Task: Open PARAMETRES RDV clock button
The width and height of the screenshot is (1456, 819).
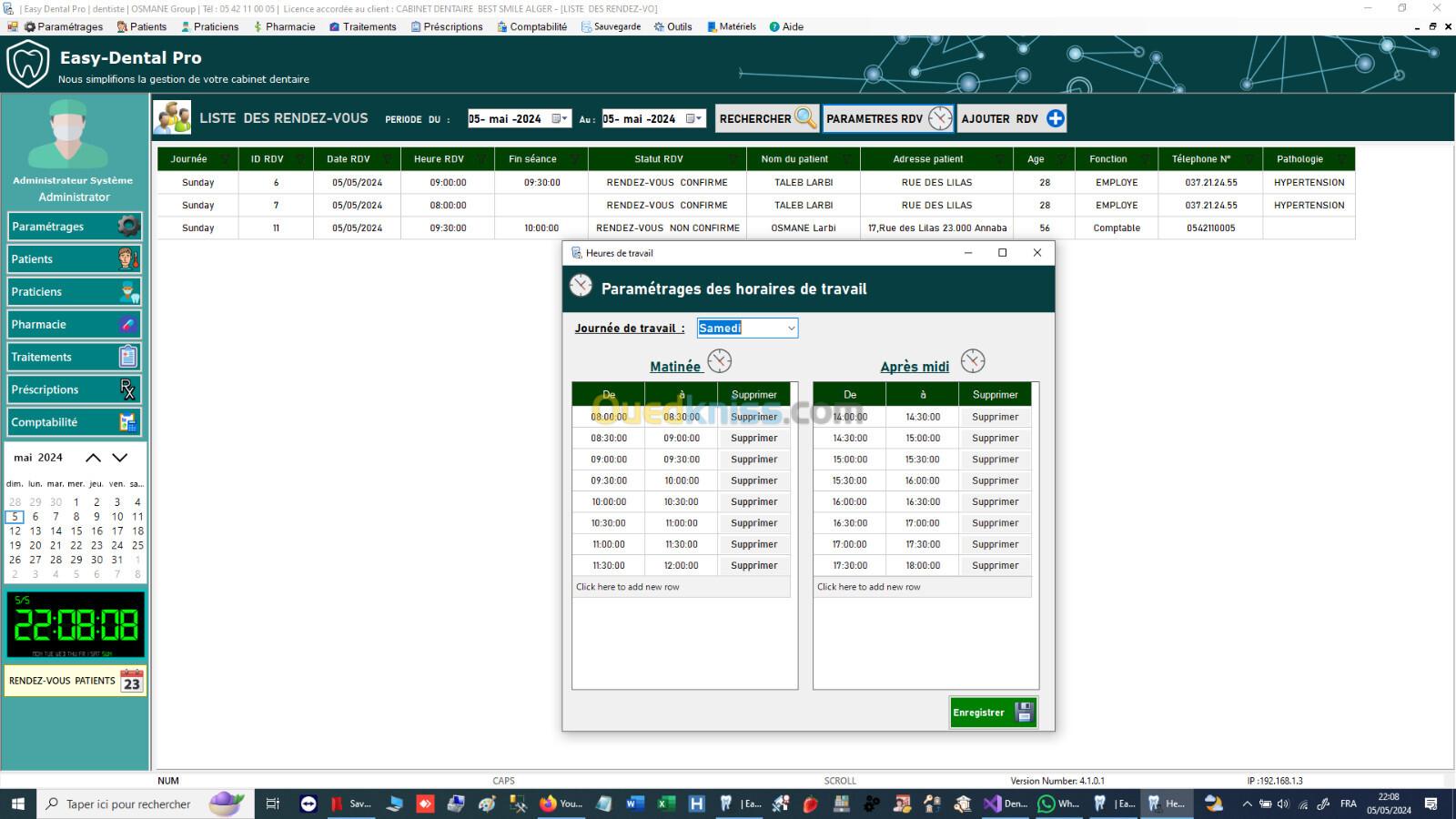Action: tap(887, 118)
